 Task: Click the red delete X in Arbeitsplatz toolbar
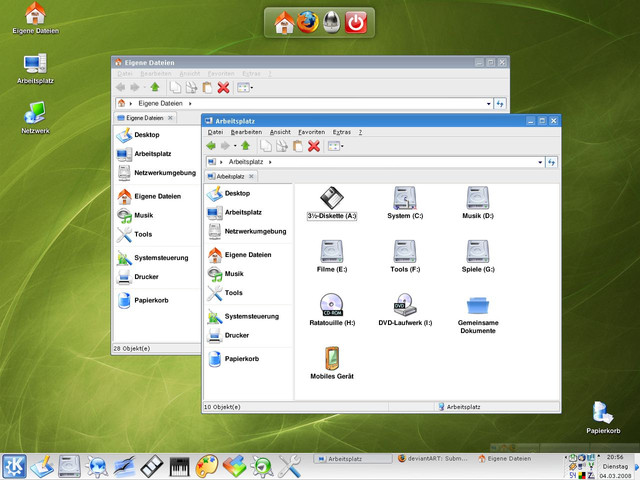click(313, 146)
